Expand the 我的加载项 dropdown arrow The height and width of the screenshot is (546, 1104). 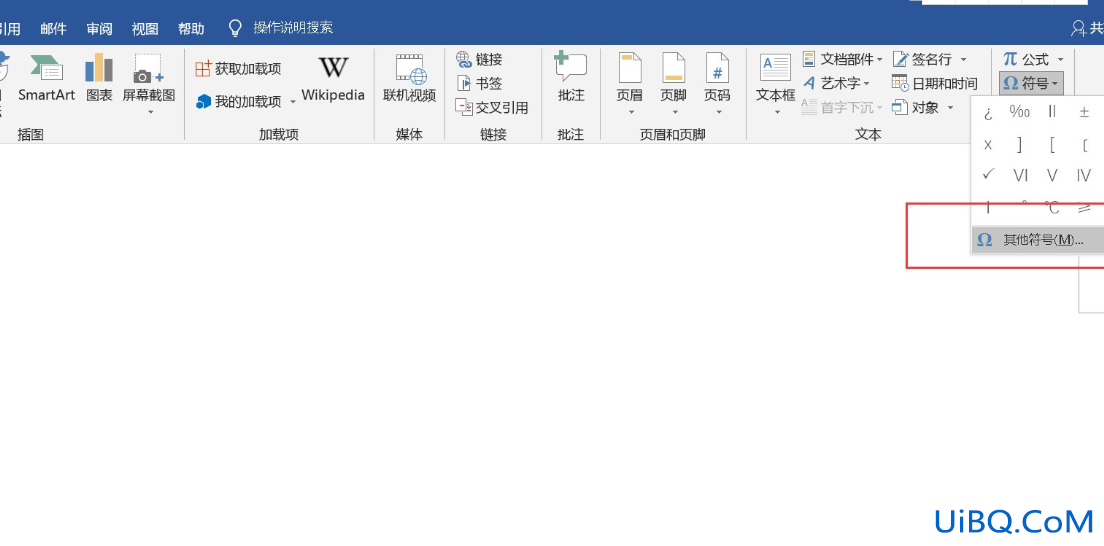292,102
